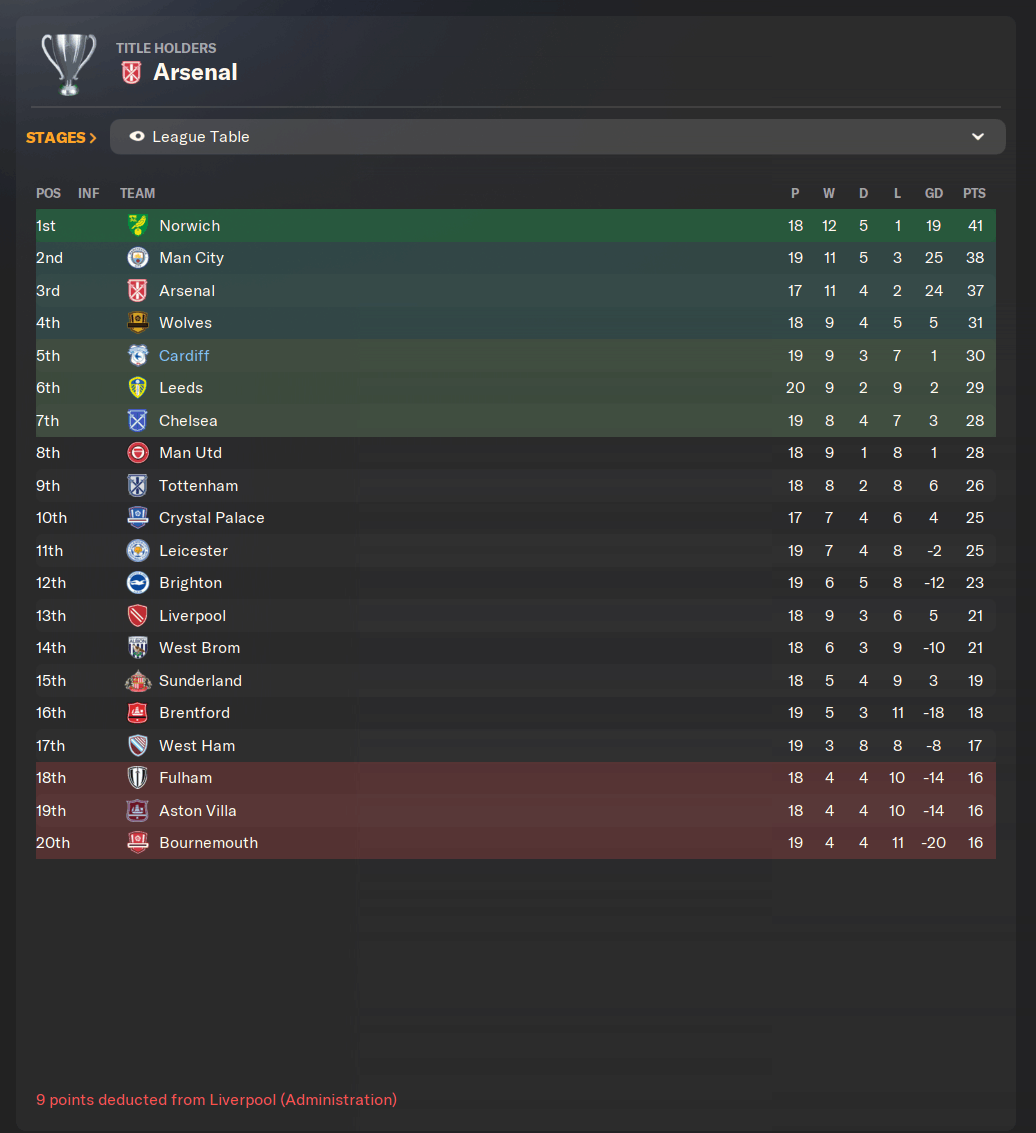Sort table by PTS column header

pos(973,193)
